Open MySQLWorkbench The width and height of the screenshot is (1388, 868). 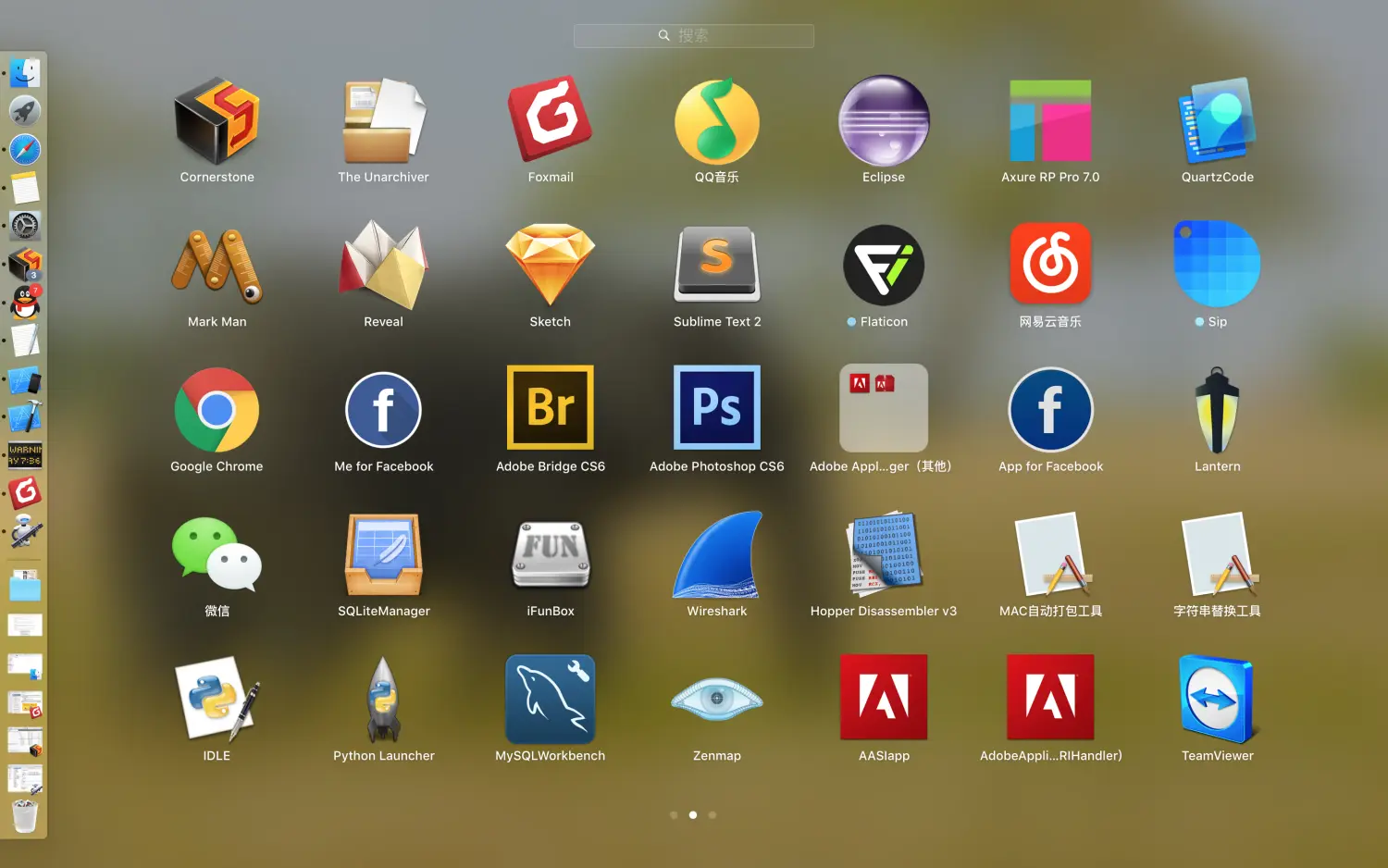click(x=551, y=699)
